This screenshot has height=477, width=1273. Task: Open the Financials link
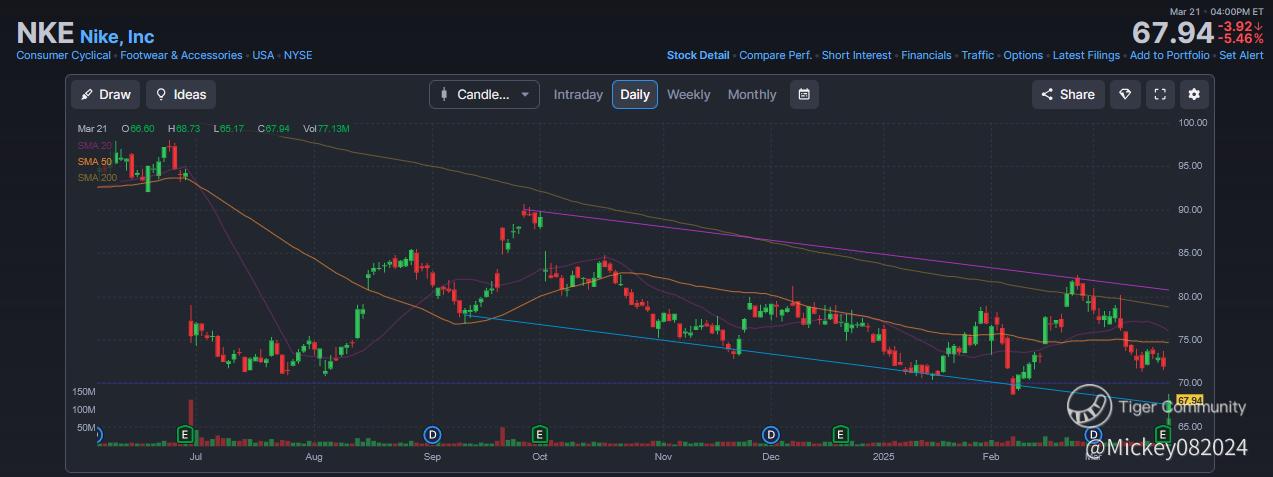click(926, 56)
